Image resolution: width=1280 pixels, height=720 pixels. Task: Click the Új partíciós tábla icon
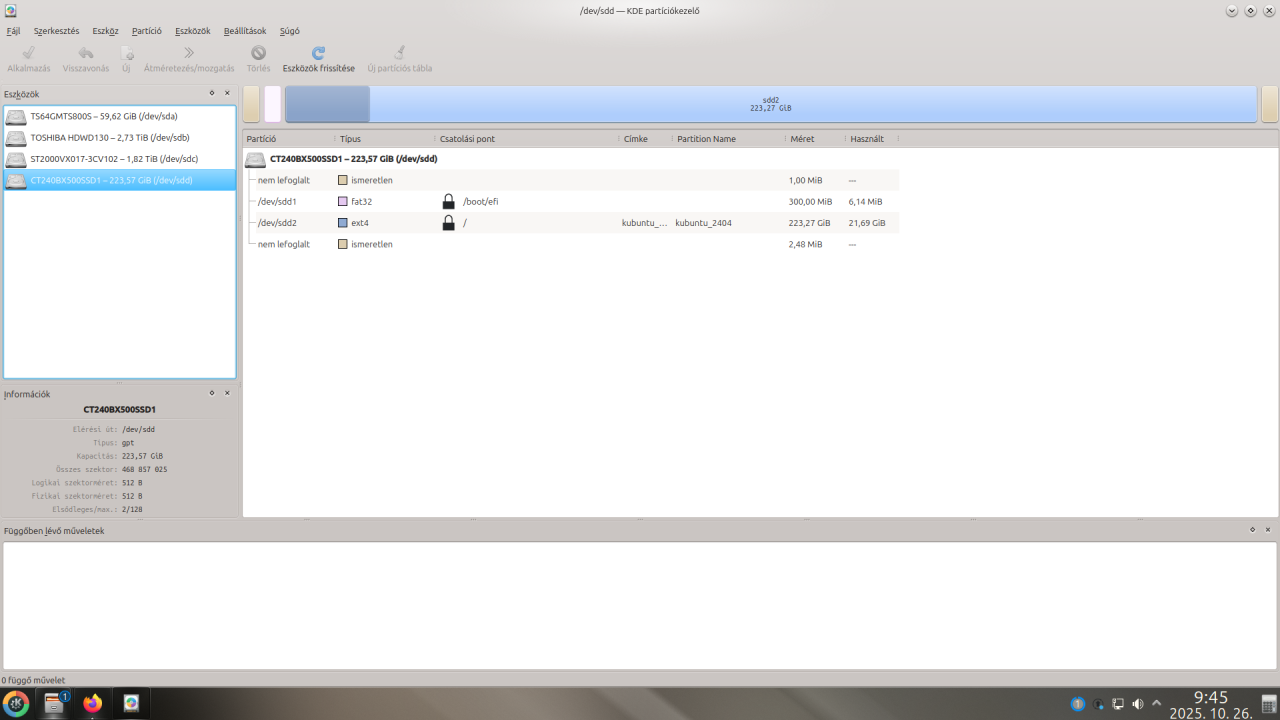[400, 53]
